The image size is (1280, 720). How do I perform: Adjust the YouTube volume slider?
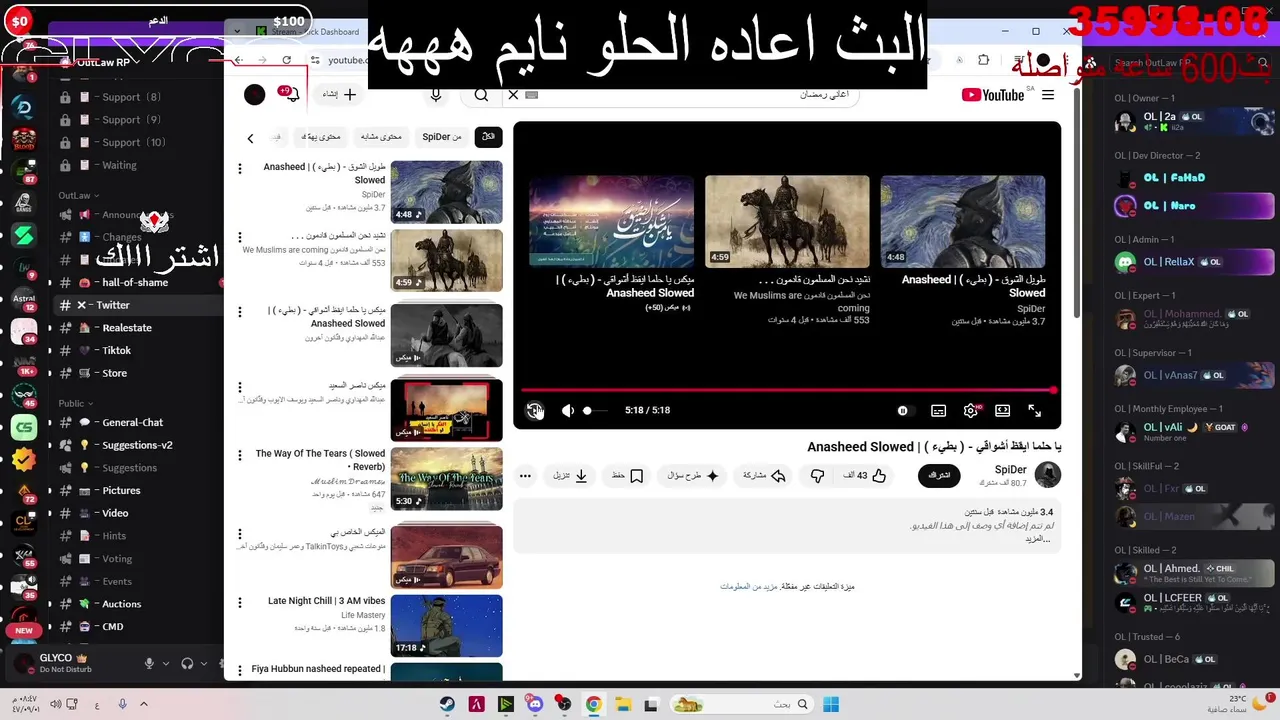tap(595, 410)
